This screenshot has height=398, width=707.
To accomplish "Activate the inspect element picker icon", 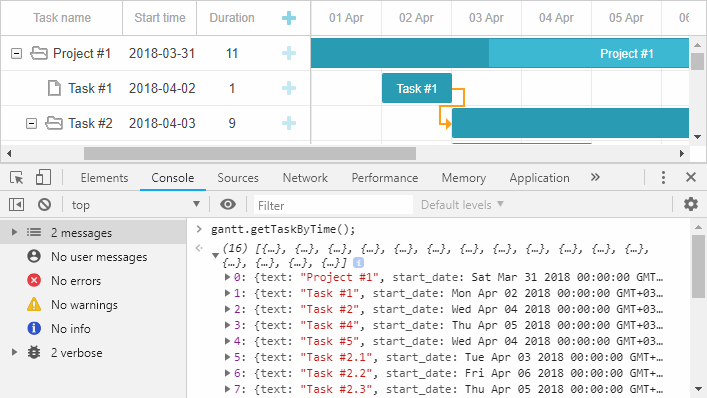I will click(17, 178).
